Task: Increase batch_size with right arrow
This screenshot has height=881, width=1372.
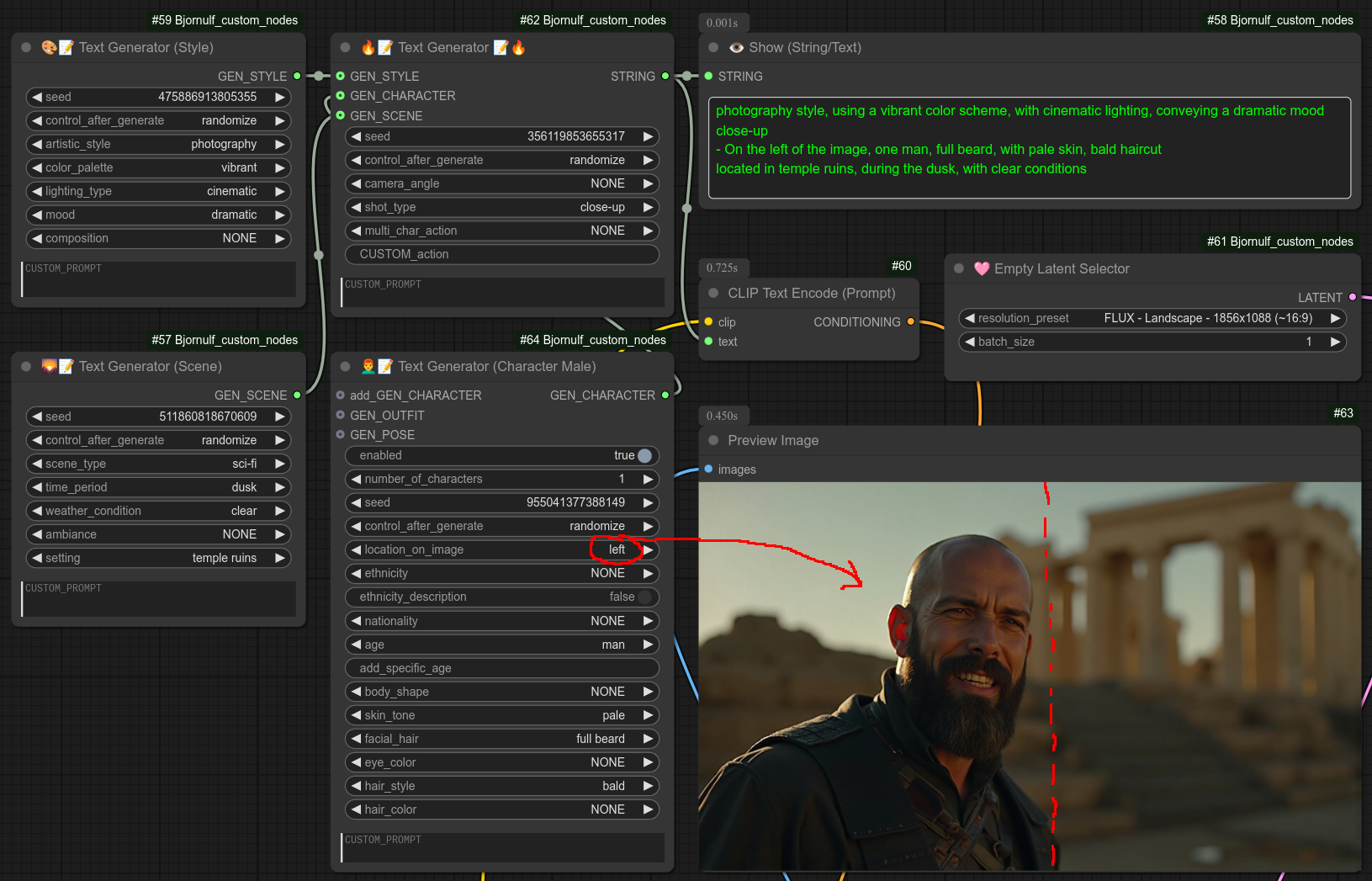Action: pos(1335,342)
